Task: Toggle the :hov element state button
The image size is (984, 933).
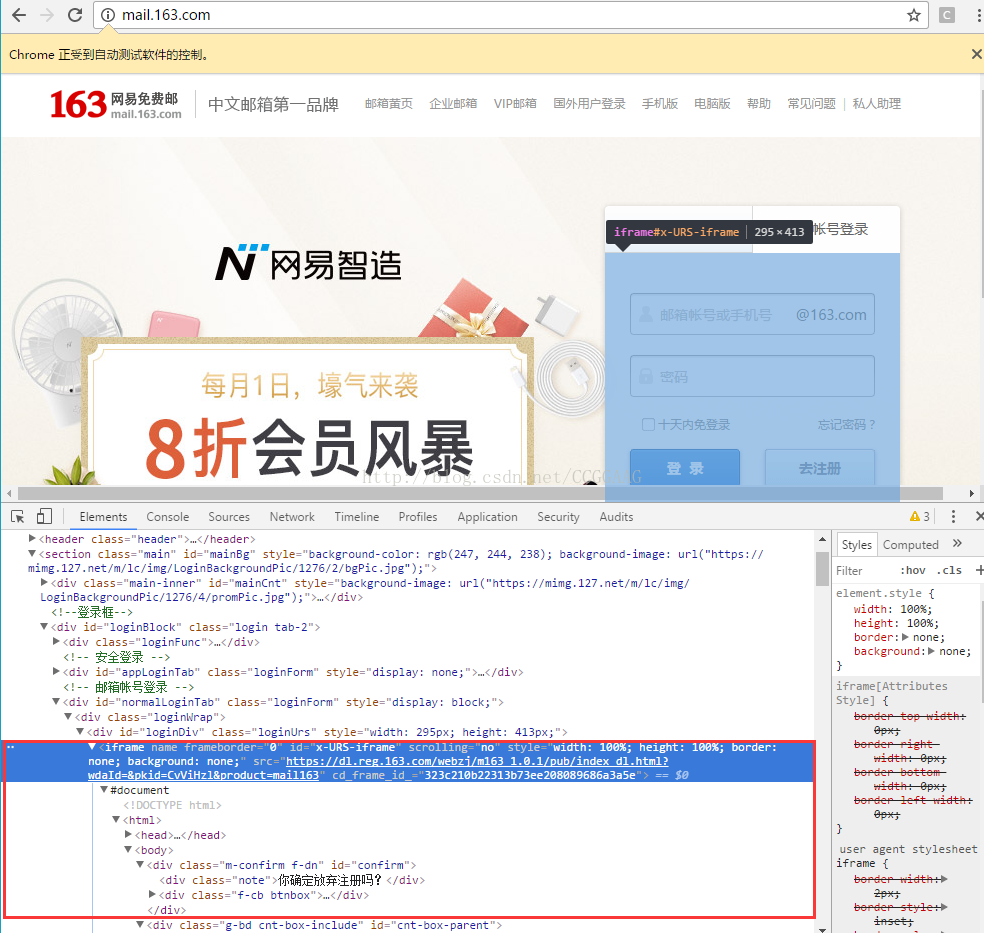Action: (913, 570)
